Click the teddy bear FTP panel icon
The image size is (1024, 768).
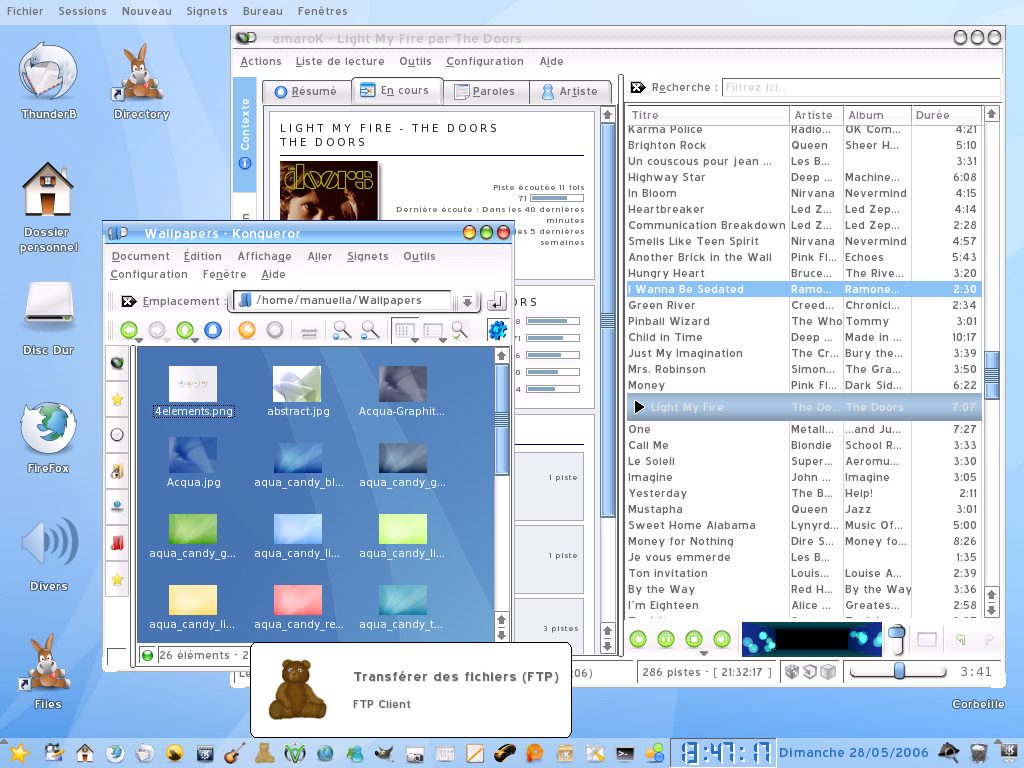click(x=264, y=753)
